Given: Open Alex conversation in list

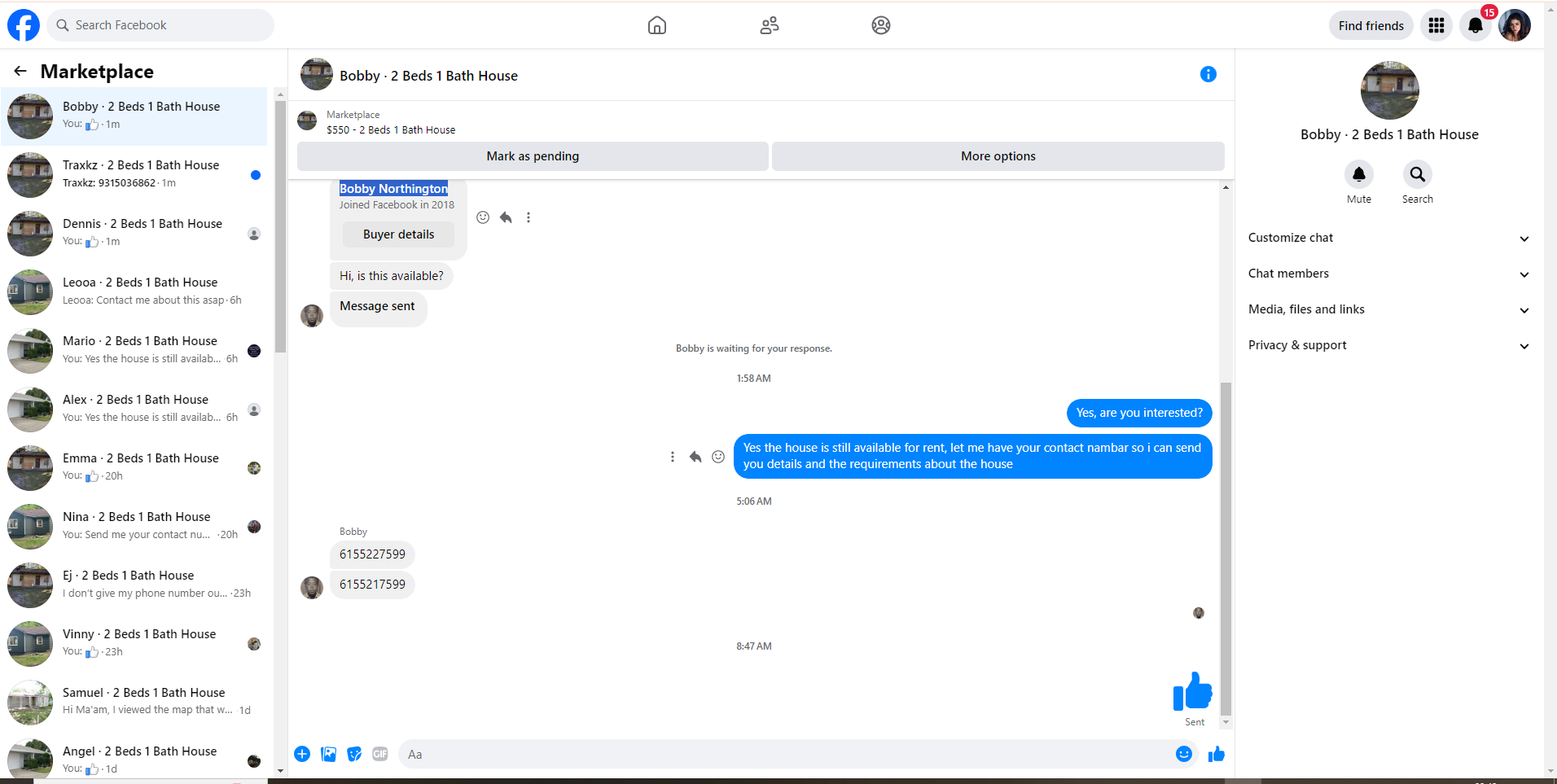Looking at the screenshot, I should coord(134,410).
